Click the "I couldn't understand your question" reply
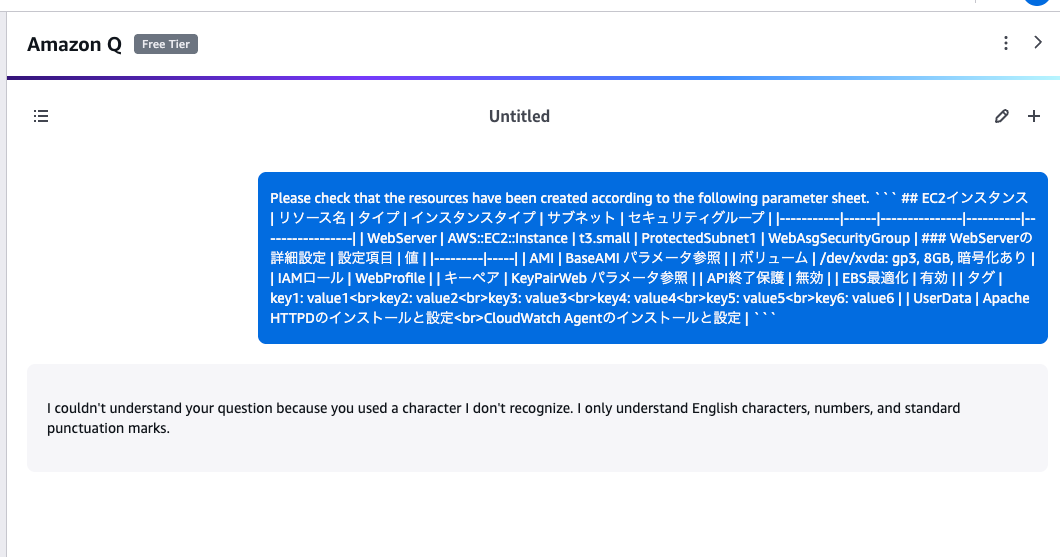Image resolution: width=1060 pixels, height=557 pixels. coord(537,418)
